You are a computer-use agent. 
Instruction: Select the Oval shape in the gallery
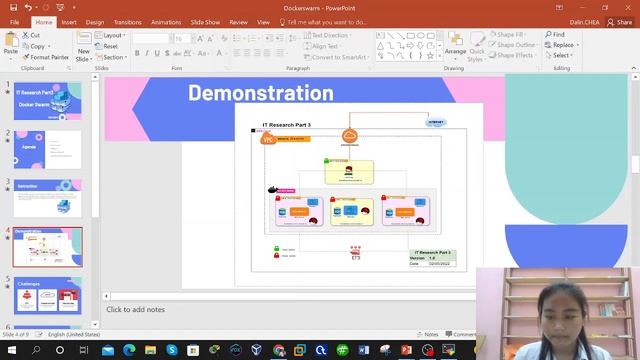(x=421, y=36)
